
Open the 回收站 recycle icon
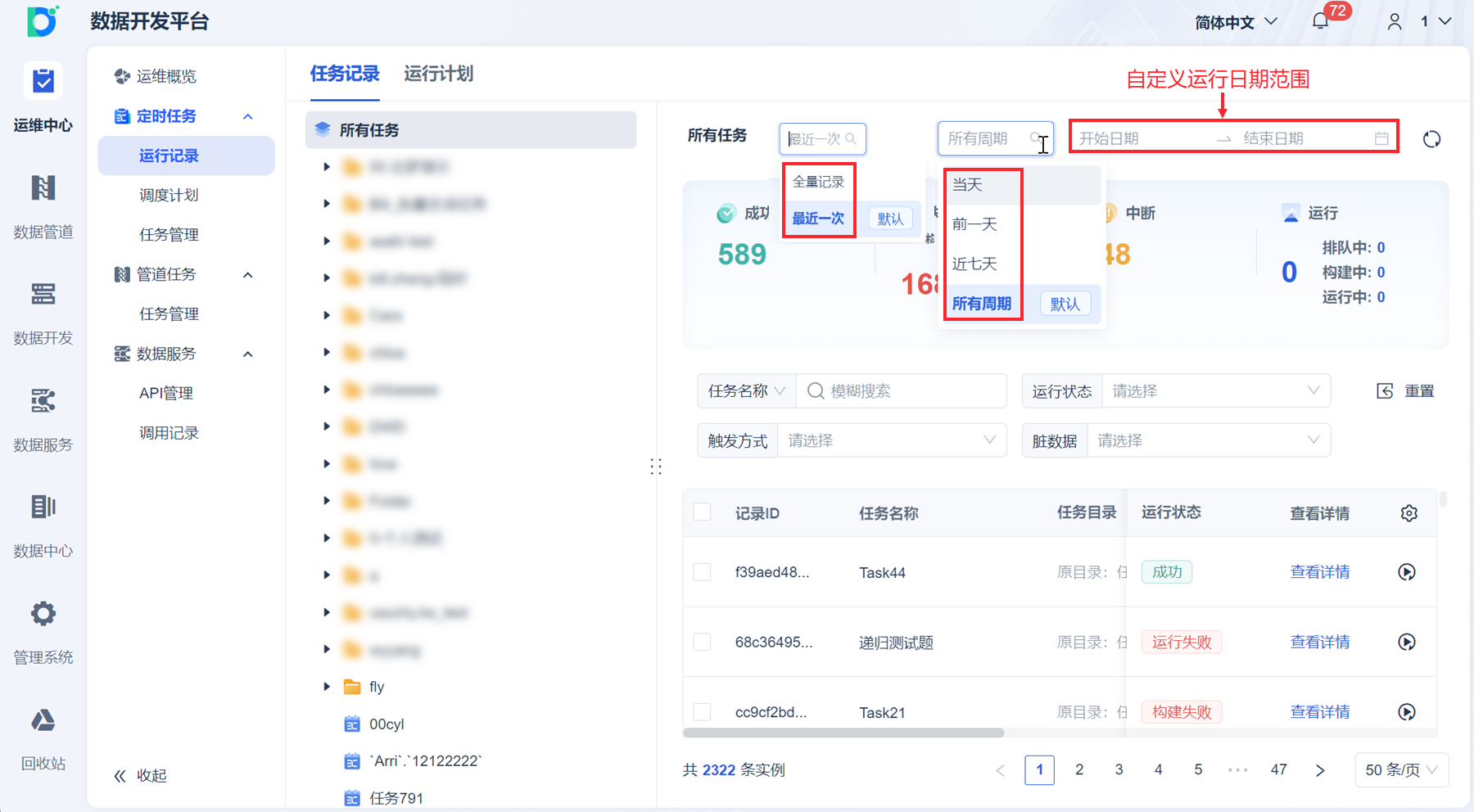pos(43,720)
